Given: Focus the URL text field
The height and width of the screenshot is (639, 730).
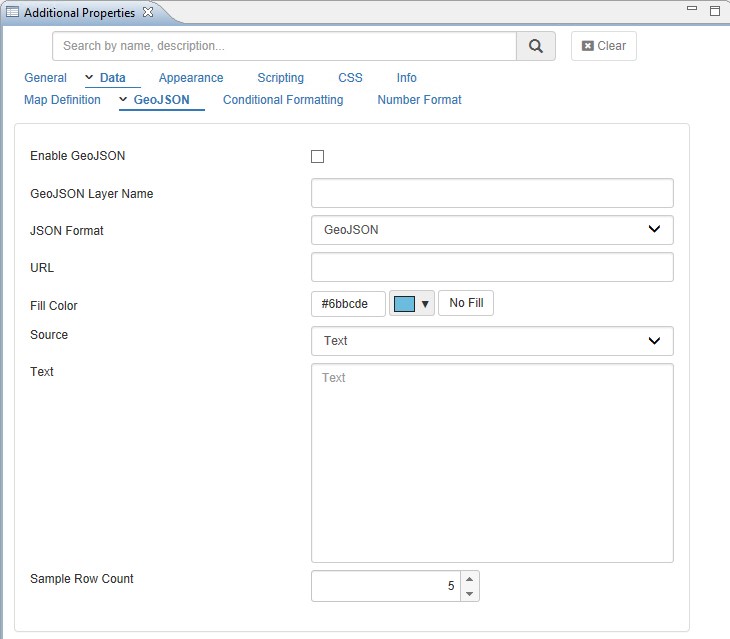Looking at the screenshot, I should [x=492, y=267].
